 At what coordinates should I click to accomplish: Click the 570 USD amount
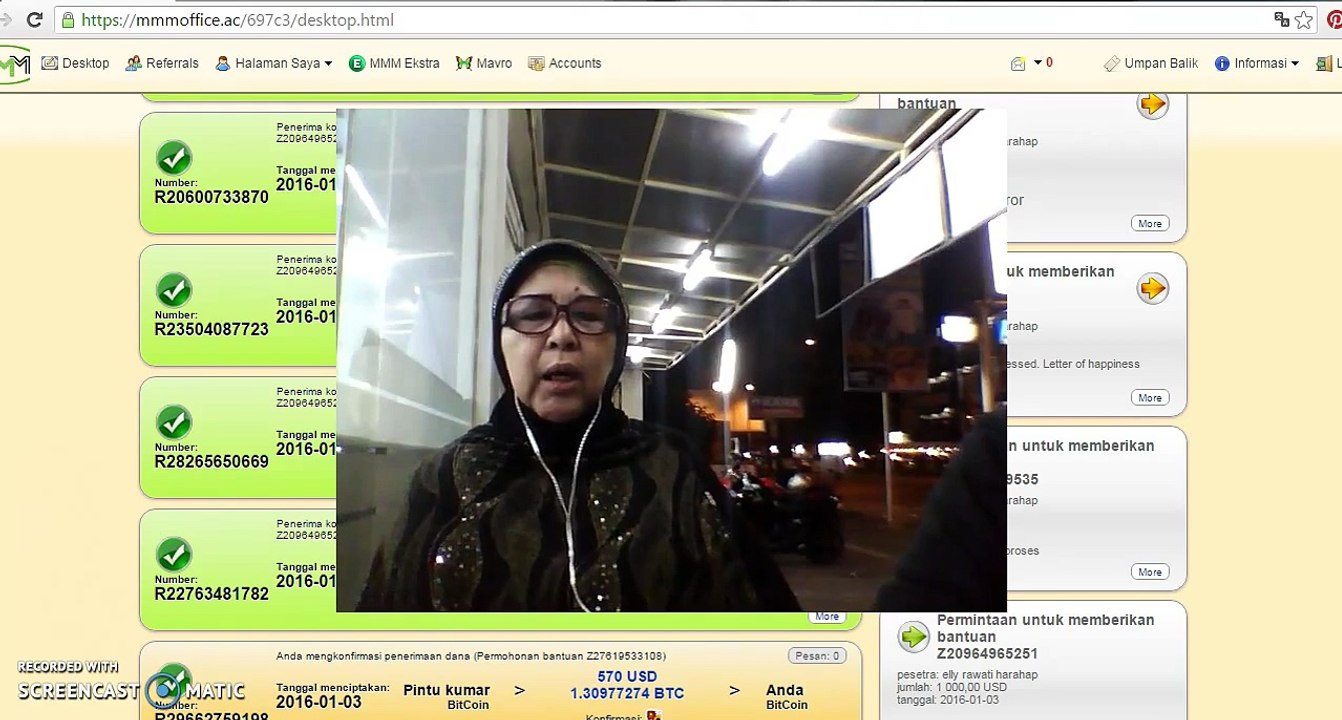point(626,677)
